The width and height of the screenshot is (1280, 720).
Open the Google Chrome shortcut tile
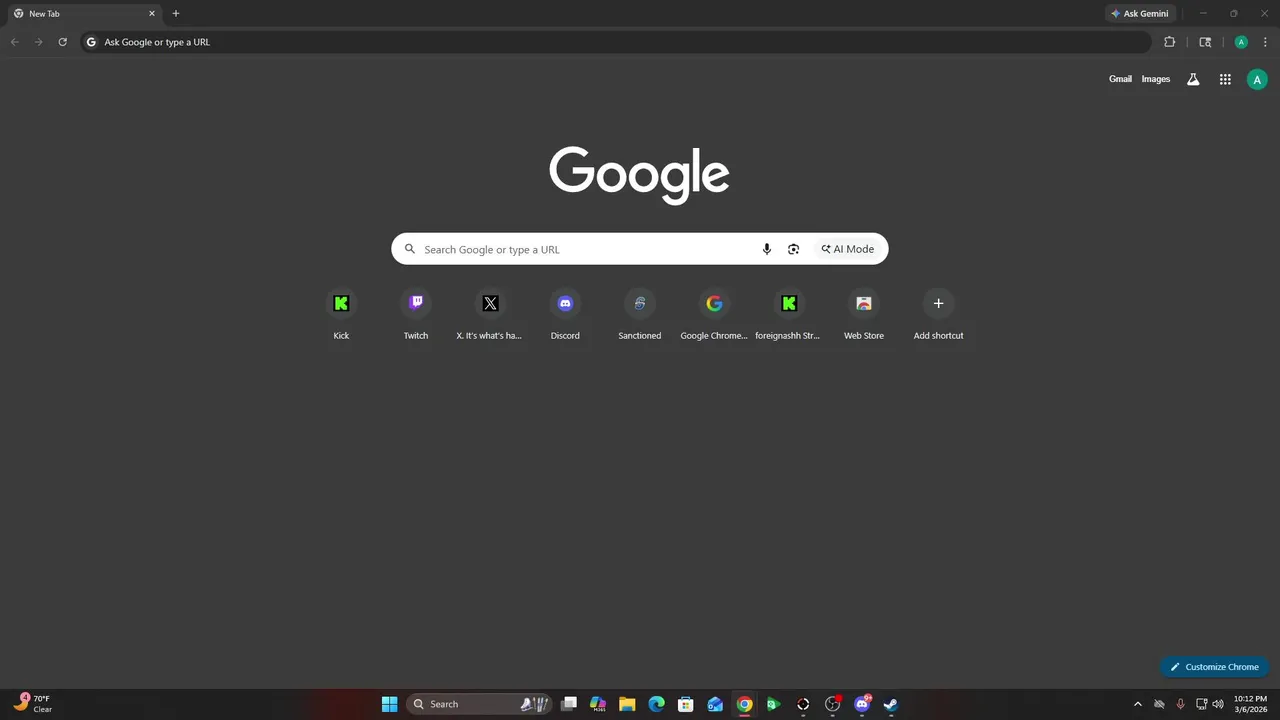714,315
